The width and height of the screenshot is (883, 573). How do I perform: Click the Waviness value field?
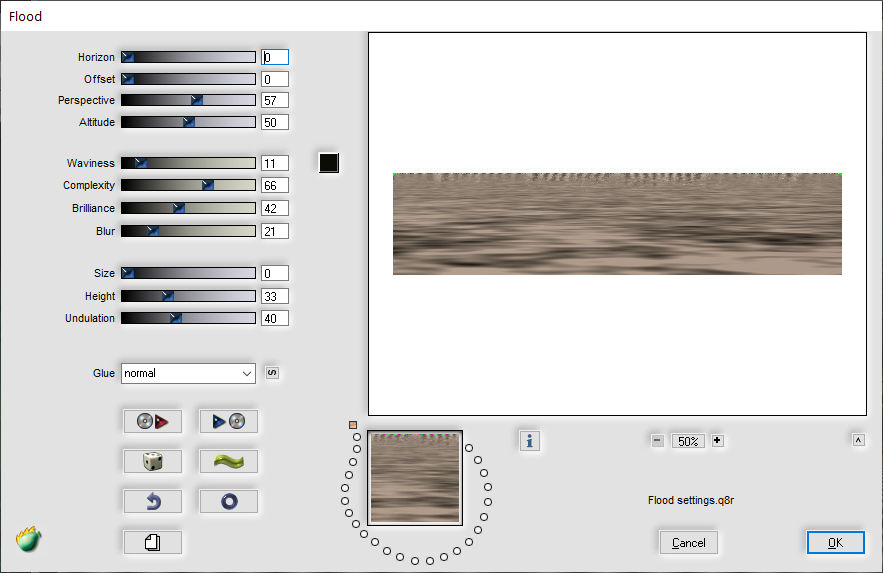point(275,163)
